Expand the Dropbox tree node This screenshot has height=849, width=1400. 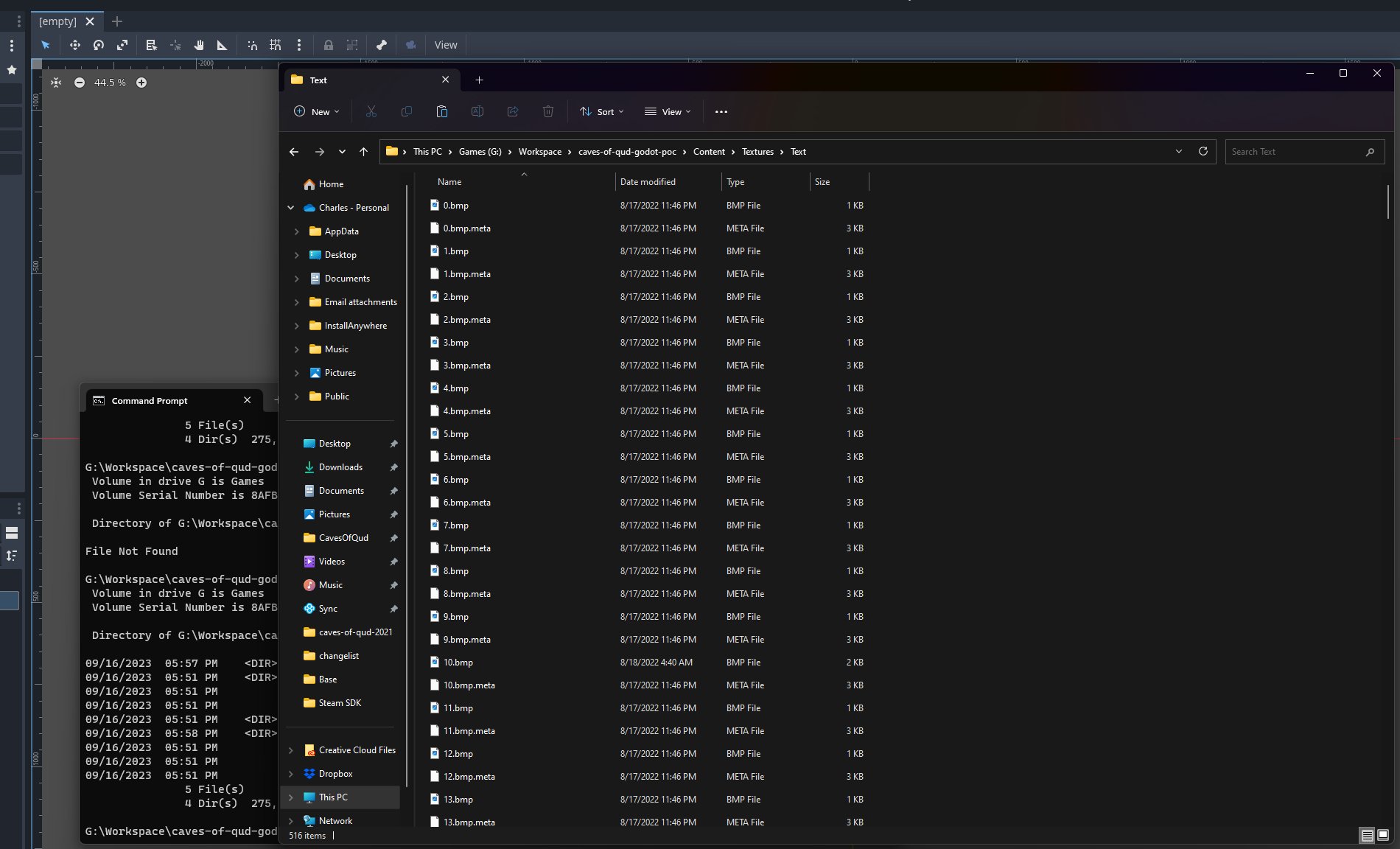click(x=291, y=774)
